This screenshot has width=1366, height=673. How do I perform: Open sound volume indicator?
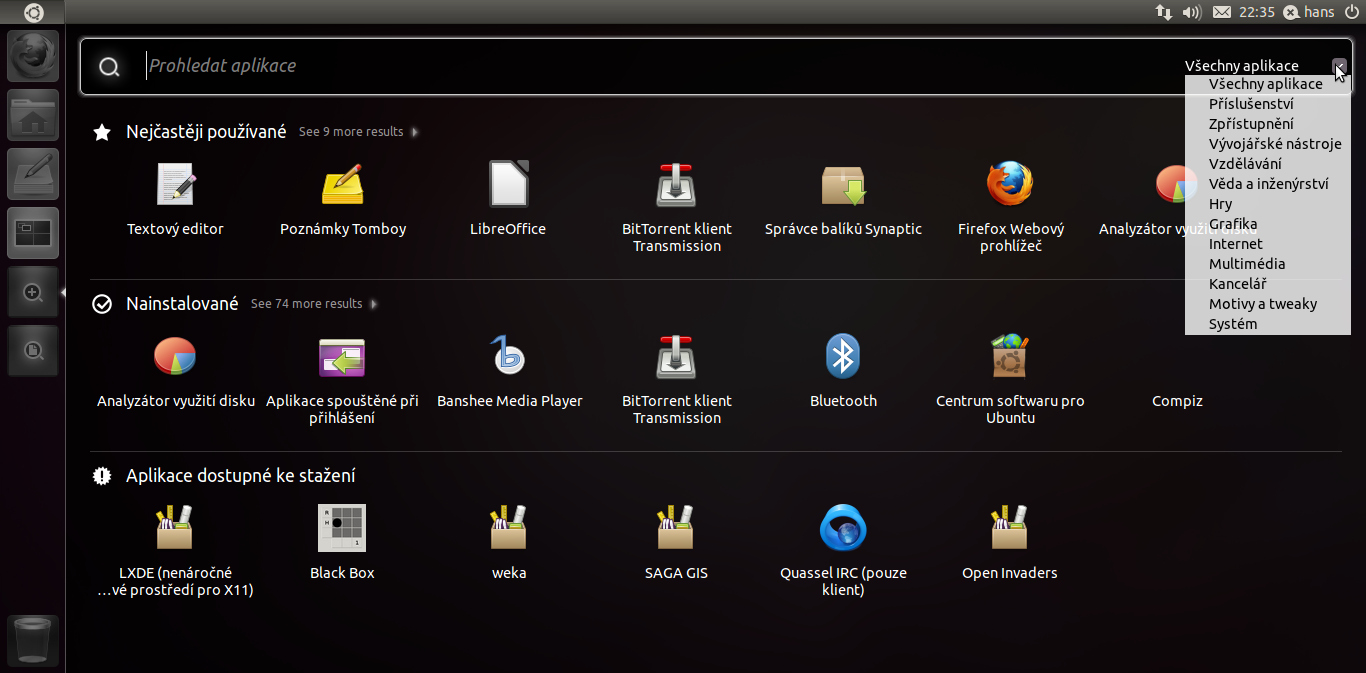1191,12
